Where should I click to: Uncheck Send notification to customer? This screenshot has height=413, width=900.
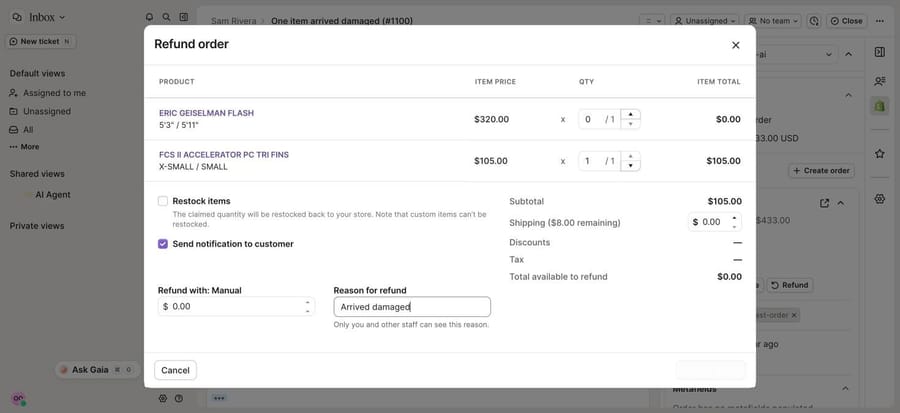pos(163,244)
